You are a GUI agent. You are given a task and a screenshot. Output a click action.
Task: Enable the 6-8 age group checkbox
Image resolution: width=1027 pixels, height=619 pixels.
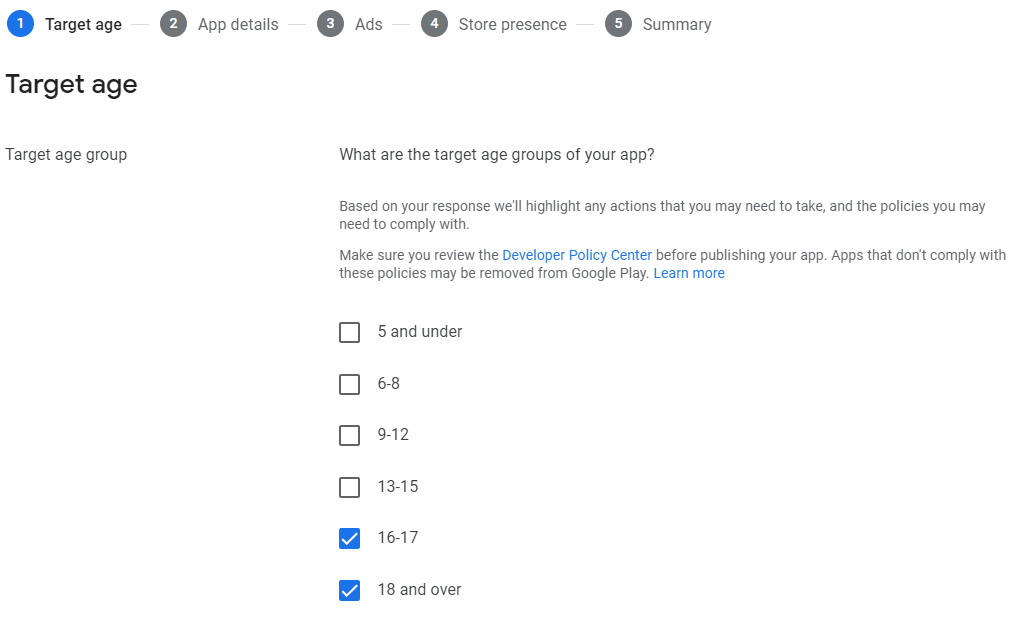349,384
